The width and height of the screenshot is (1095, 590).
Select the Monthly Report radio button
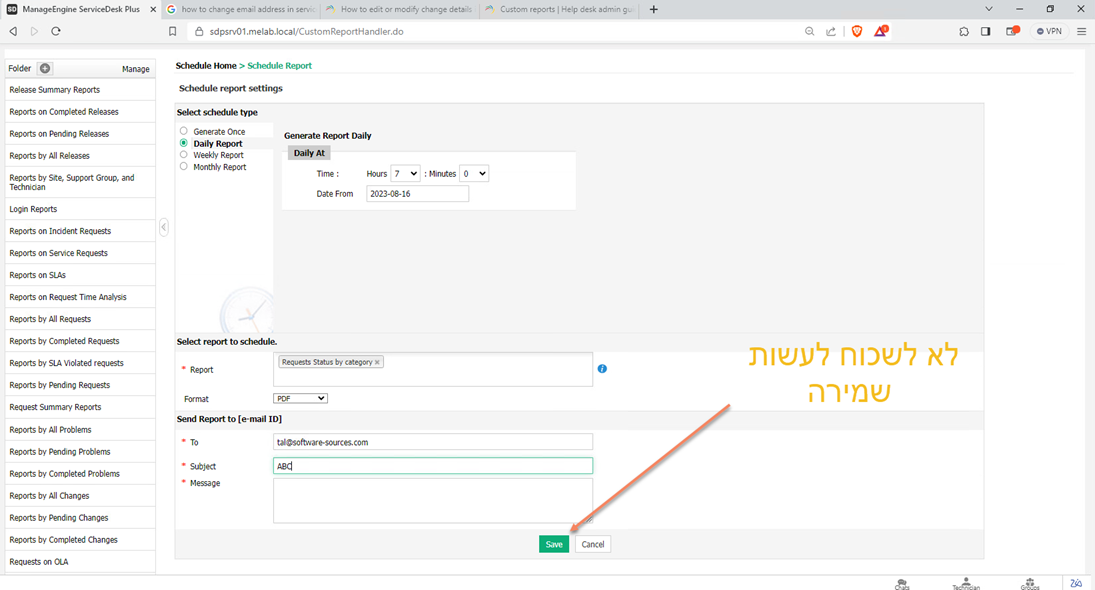(x=184, y=167)
